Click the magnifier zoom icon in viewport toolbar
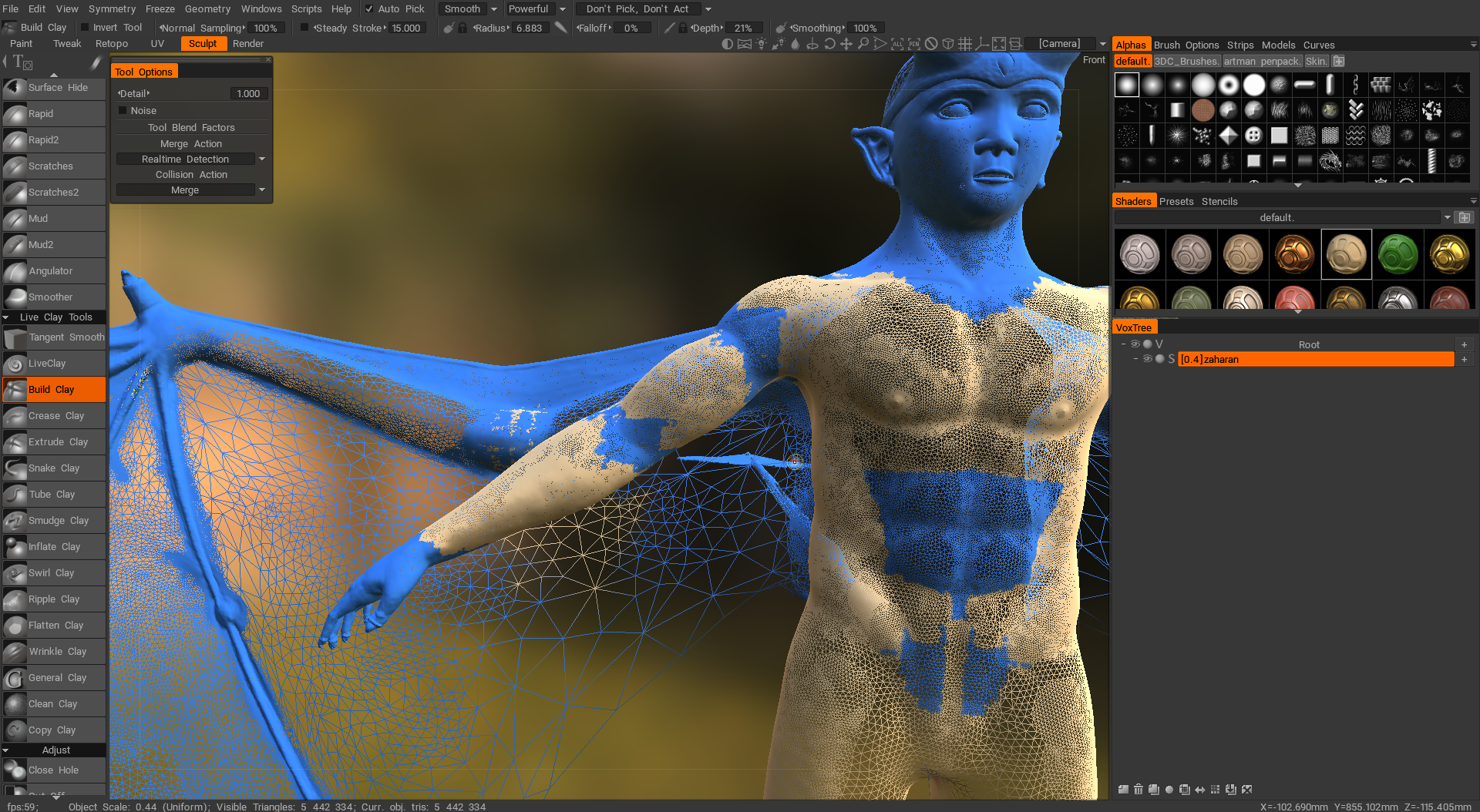 (863, 44)
